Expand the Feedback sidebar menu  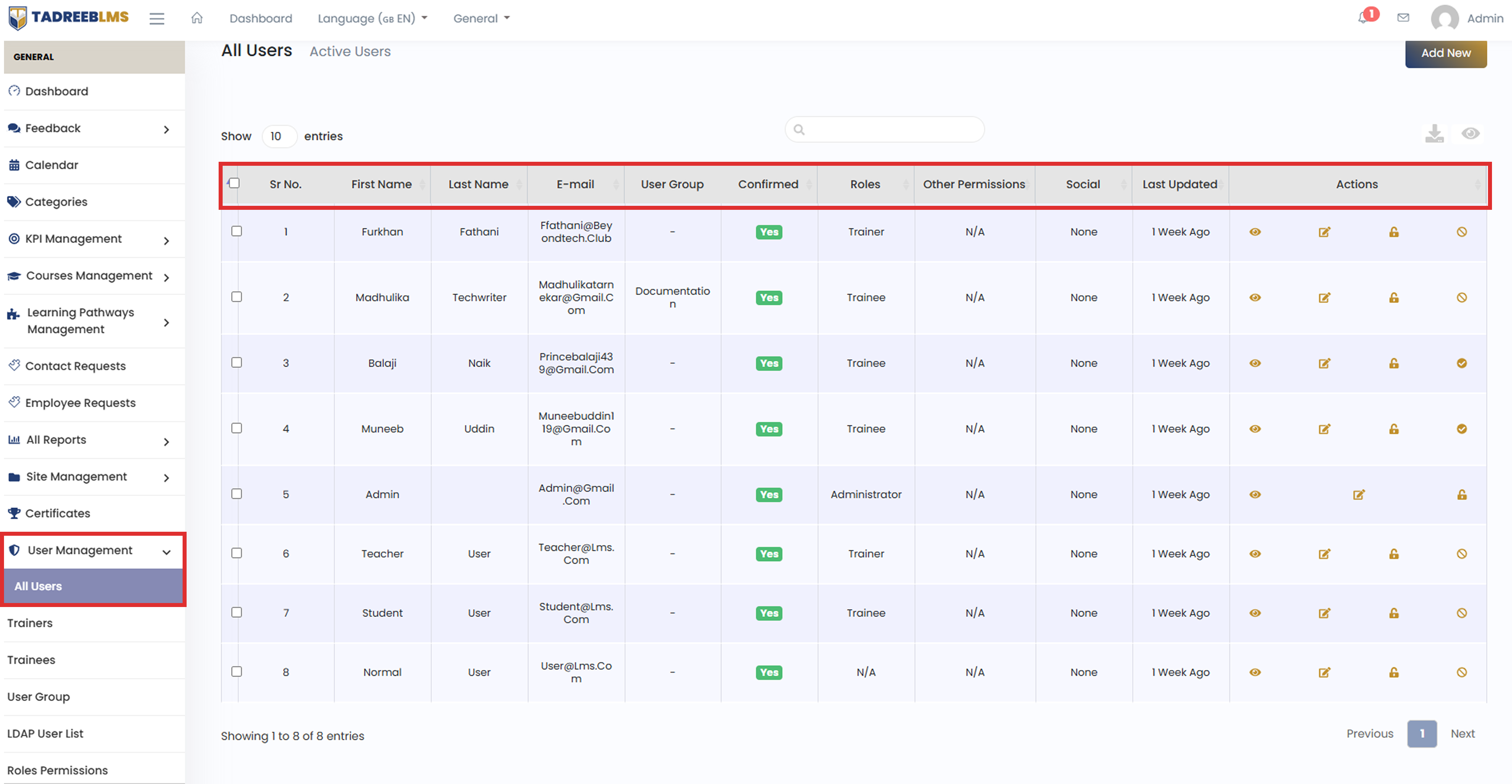click(x=94, y=129)
